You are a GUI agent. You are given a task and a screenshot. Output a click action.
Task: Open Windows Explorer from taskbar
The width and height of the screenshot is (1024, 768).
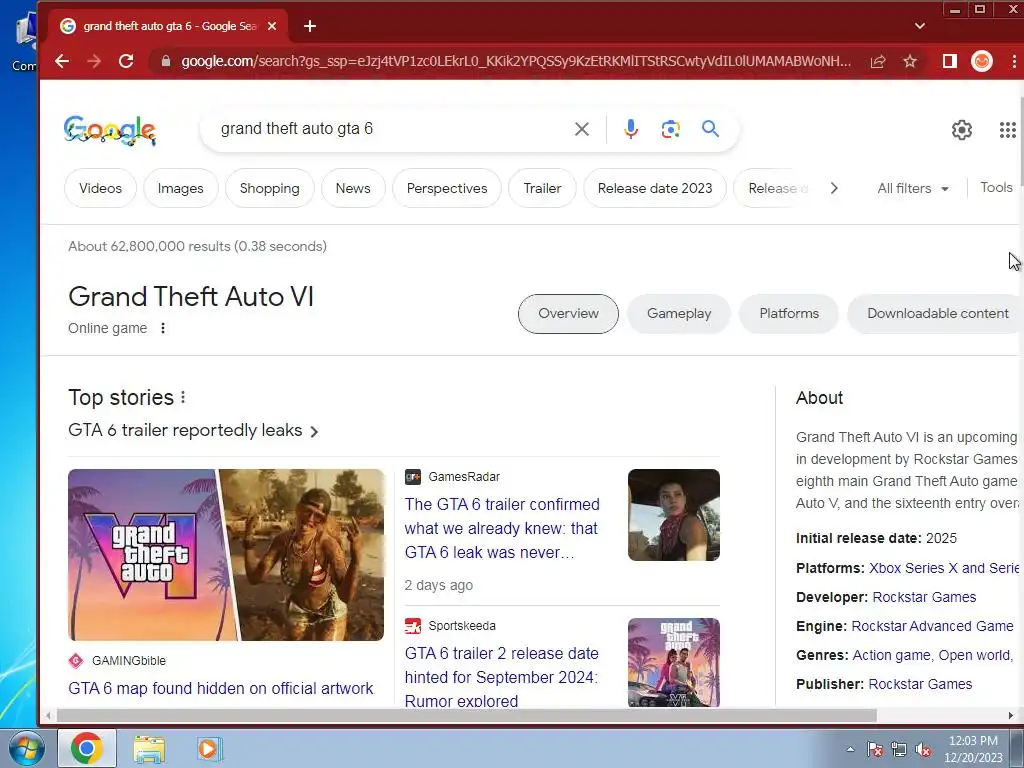(x=149, y=748)
